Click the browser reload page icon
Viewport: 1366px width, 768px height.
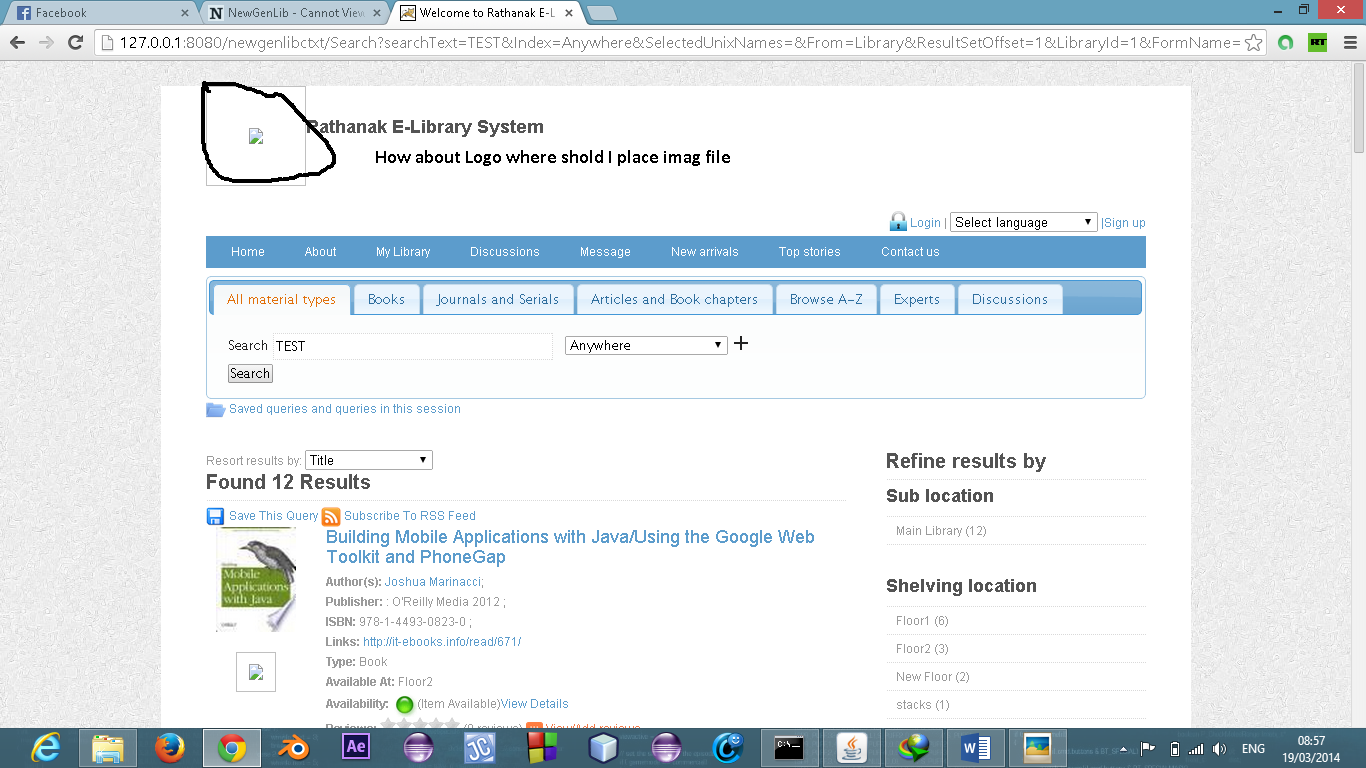[x=75, y=43]
